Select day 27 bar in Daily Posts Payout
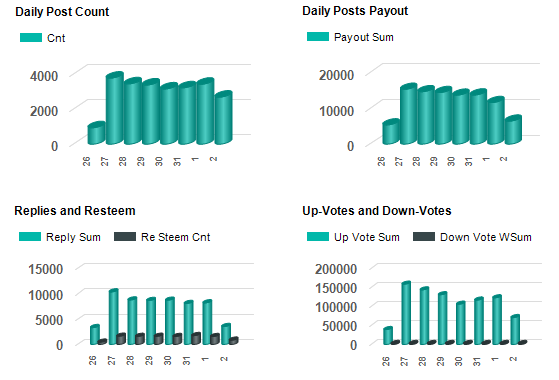 pos(409,114)
